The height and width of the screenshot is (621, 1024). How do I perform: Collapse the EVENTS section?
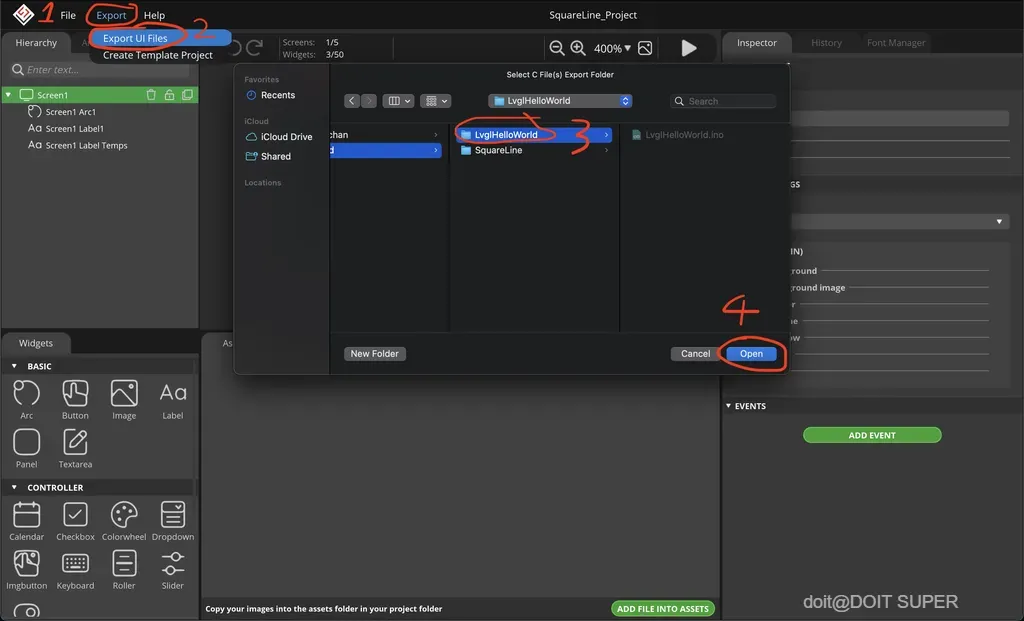tap(729, 406)
